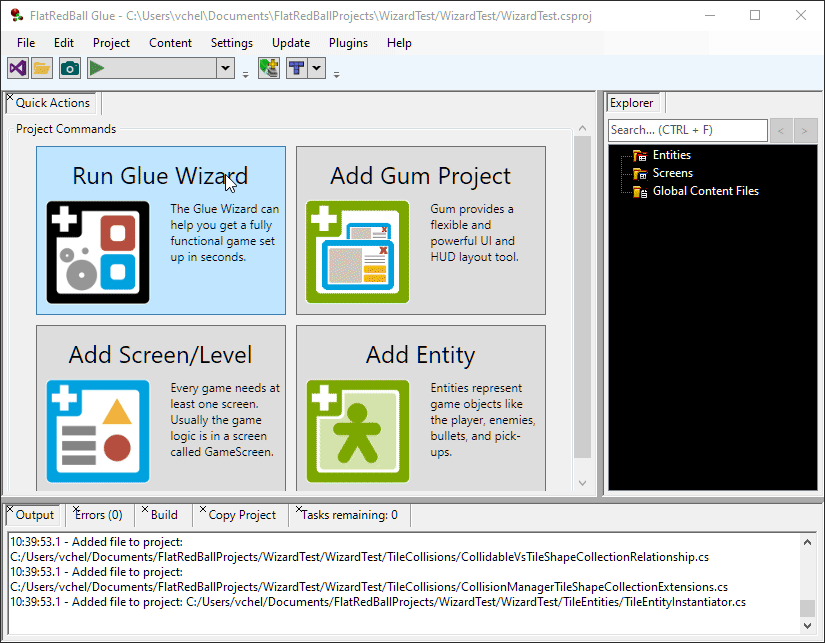Minimize the FlatRedBall Glue window

[x=710, y=16]
